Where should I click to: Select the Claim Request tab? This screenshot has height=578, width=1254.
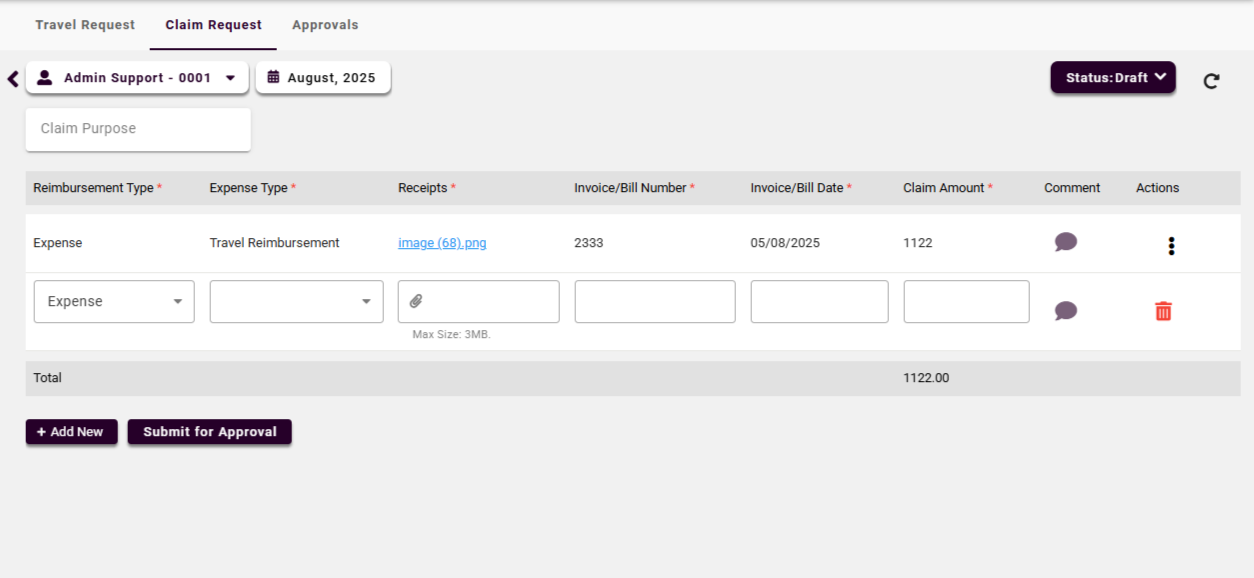coord(213,25)
